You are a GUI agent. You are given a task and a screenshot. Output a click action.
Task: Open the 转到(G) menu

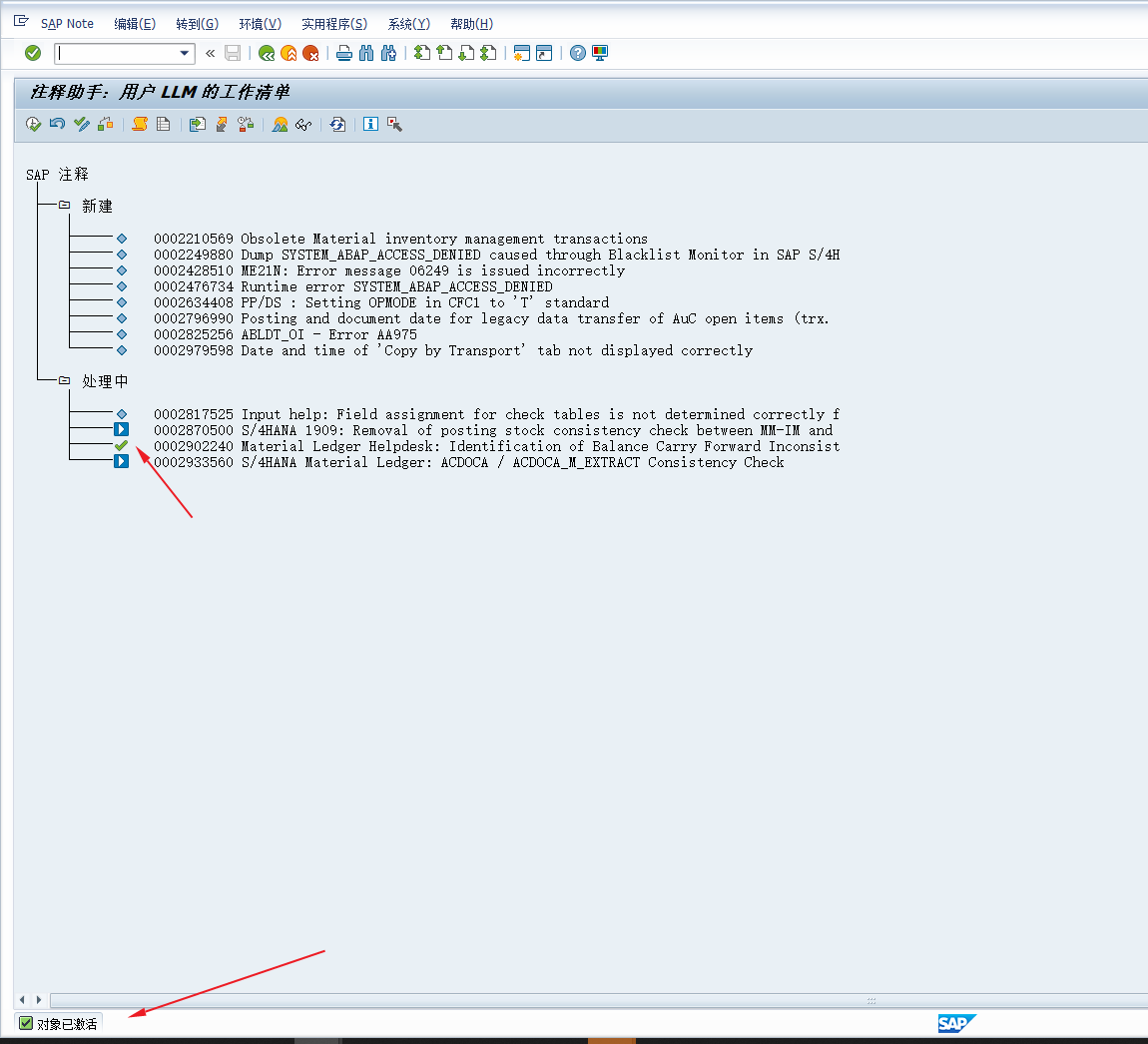tap(197, 24)
